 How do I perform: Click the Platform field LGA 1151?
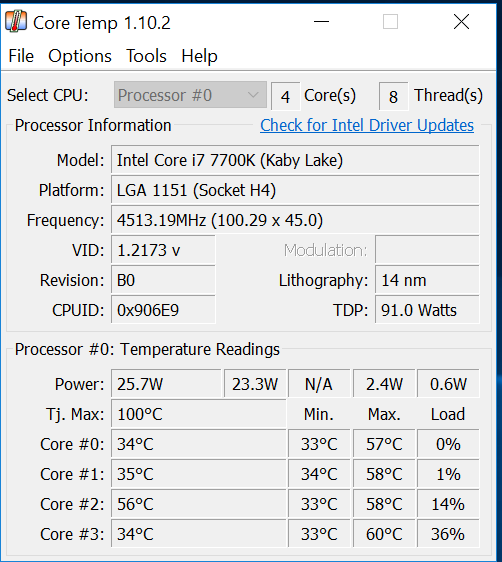click(x=295, y=190)
